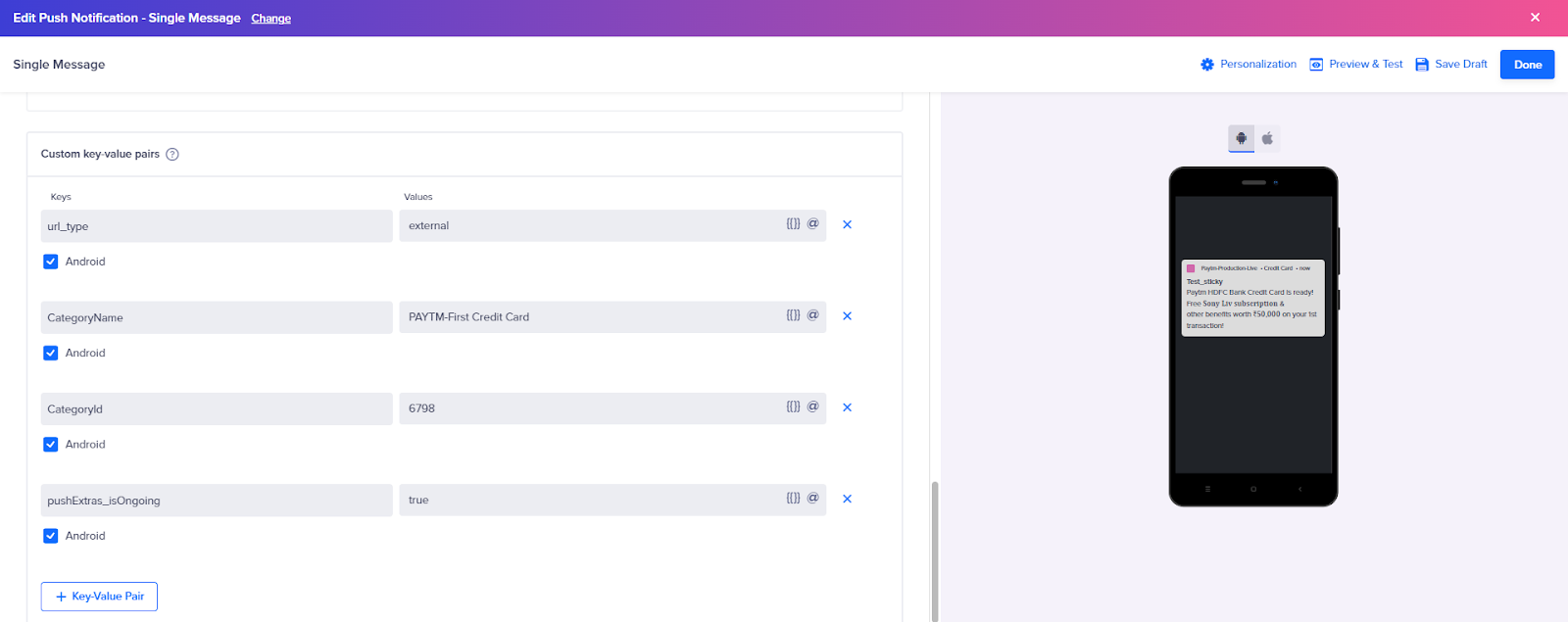Open Personalization gear icon option
This screenshot has width=1568, height=622.
[x=1207, y=65]
